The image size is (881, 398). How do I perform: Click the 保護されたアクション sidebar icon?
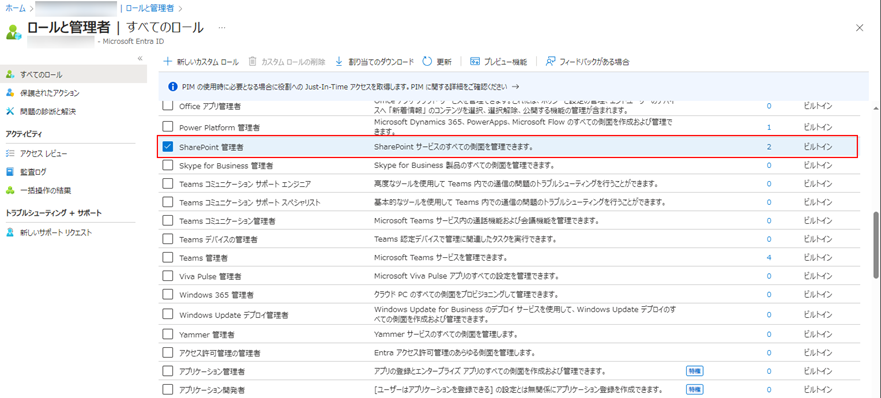pos(10,93)
